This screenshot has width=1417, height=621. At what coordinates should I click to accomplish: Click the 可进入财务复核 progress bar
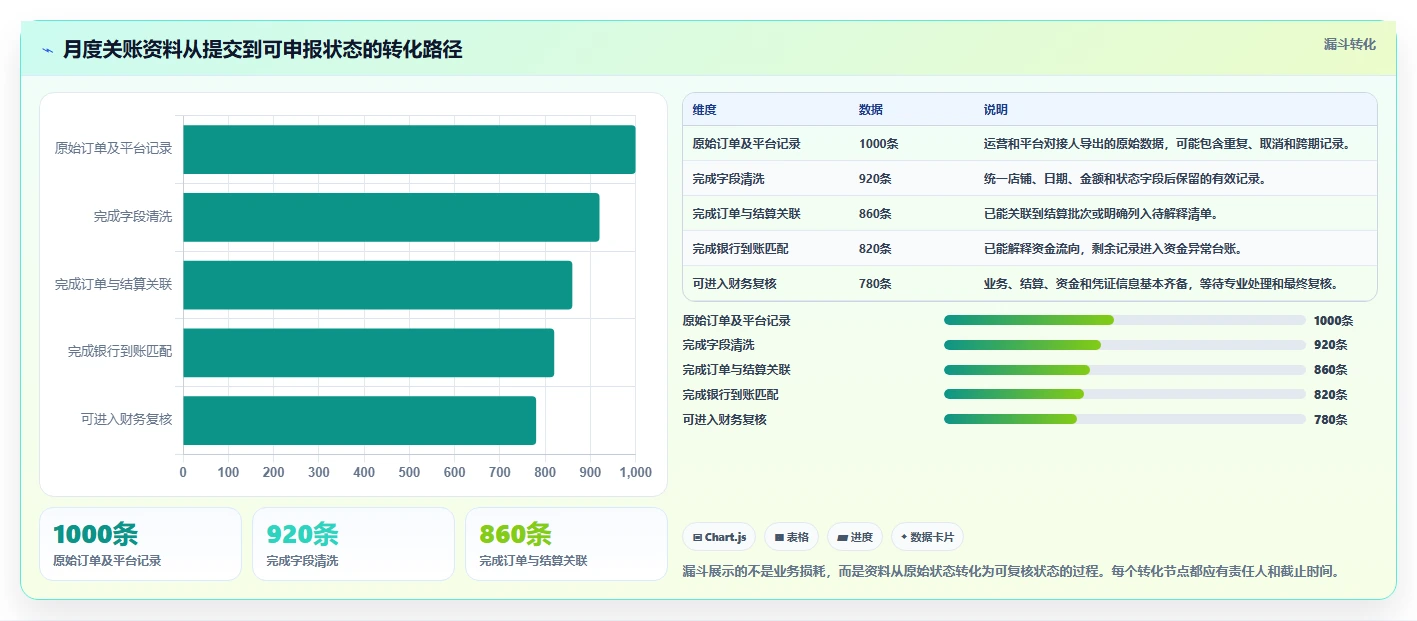click(x=1125, y=419)
